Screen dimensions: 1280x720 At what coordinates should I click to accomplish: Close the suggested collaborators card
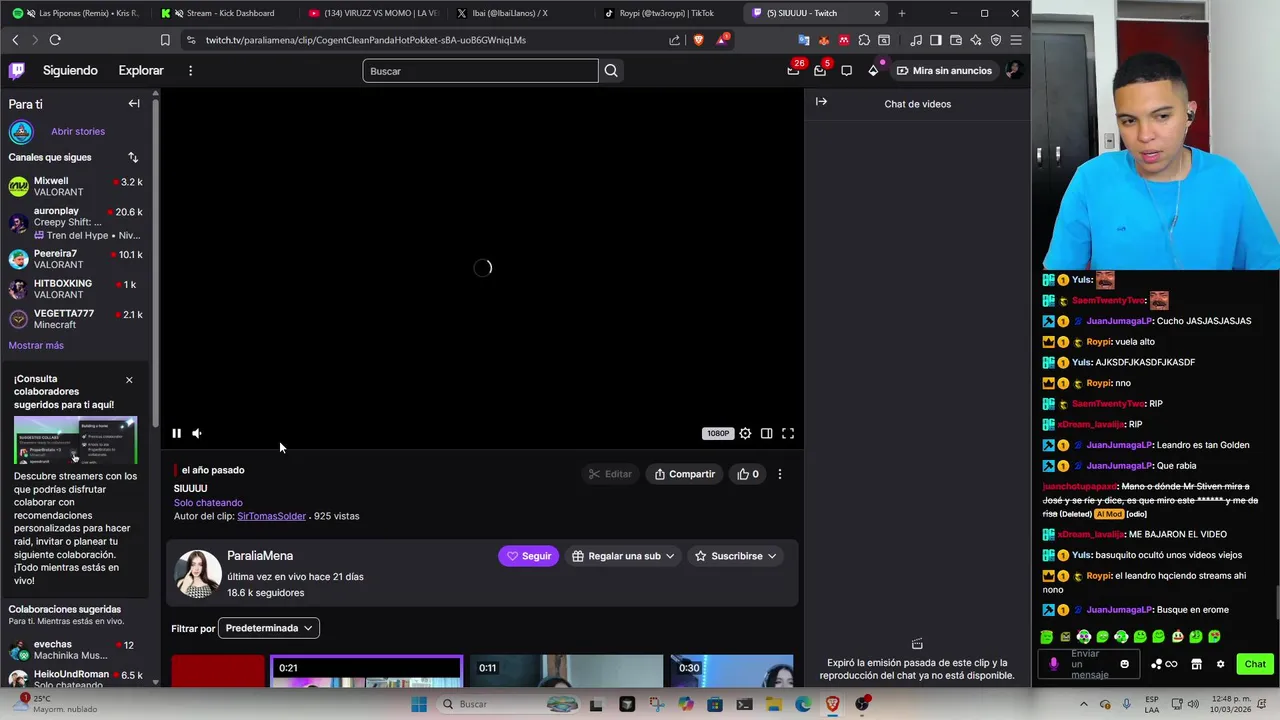(129, 380)
